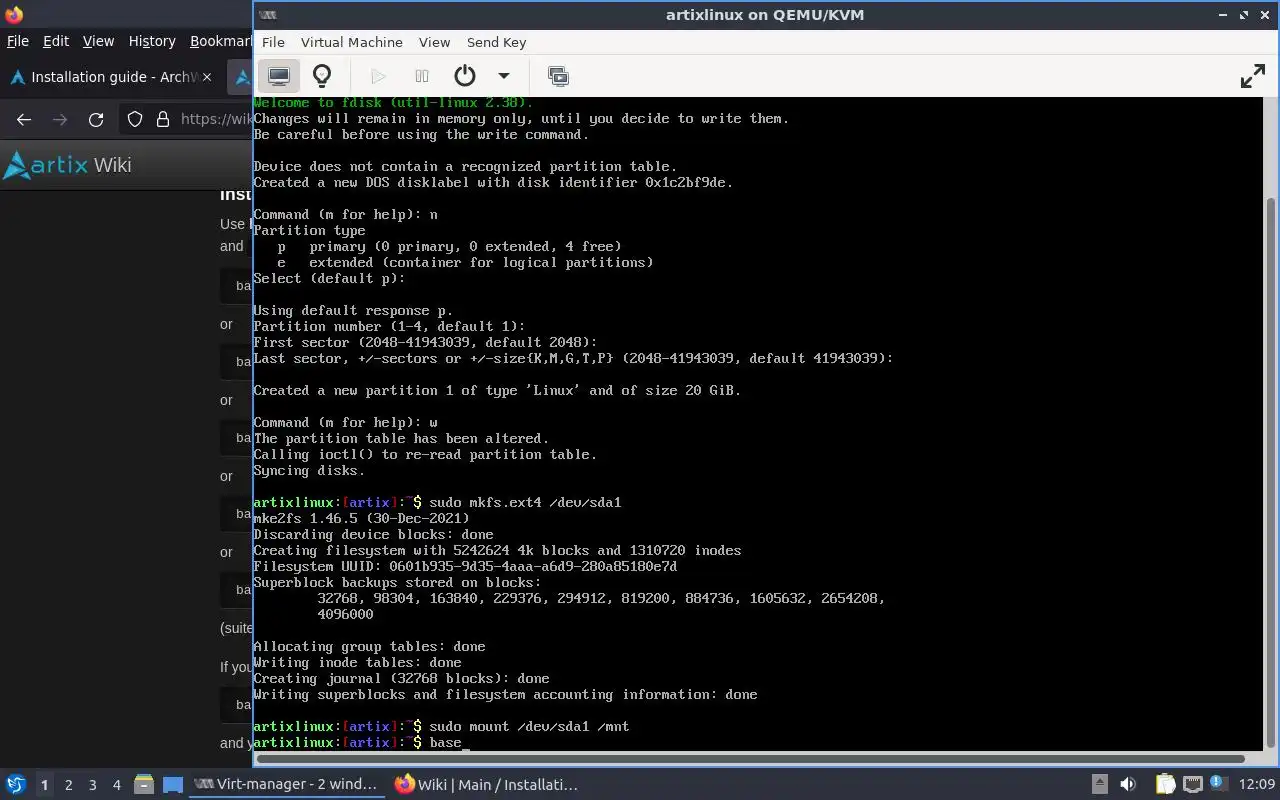The height and width of the screenshot is (800, 1280).
Task: Open the Send Key menu
Action: pyautogui.click(x=496, y=42)
